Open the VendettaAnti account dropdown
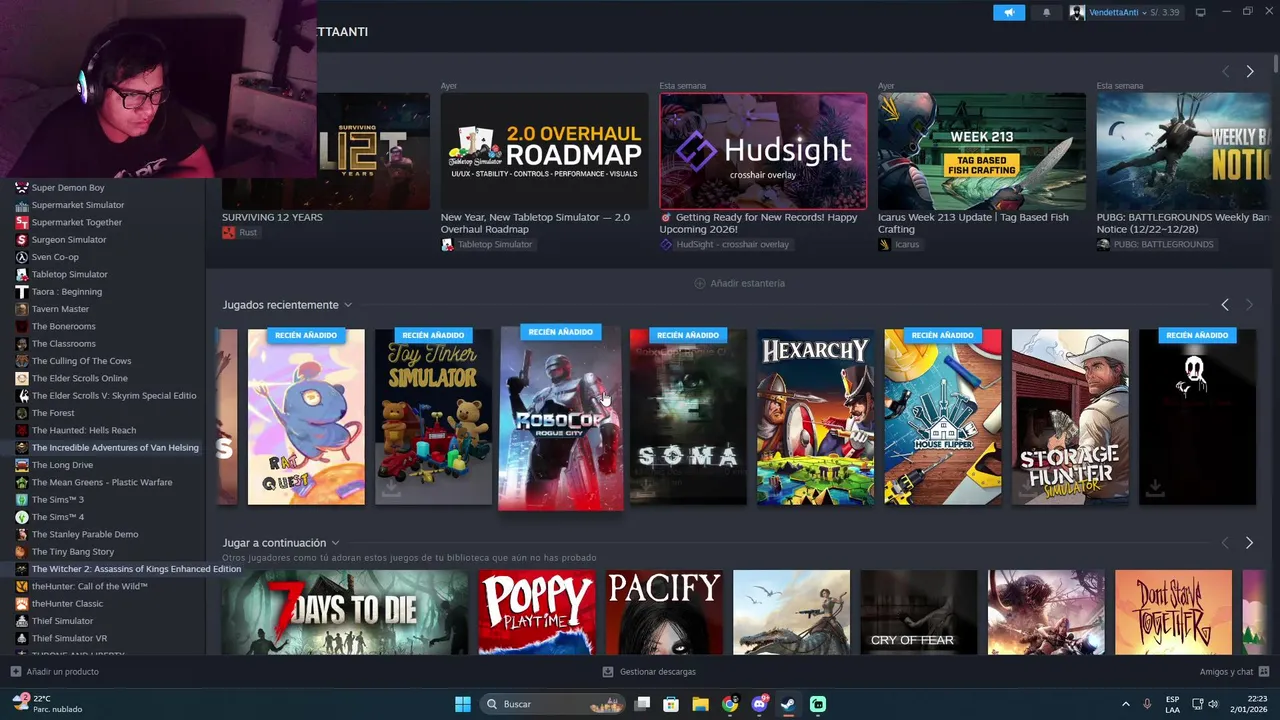Screen dimensions: 1280x720 1125,12
